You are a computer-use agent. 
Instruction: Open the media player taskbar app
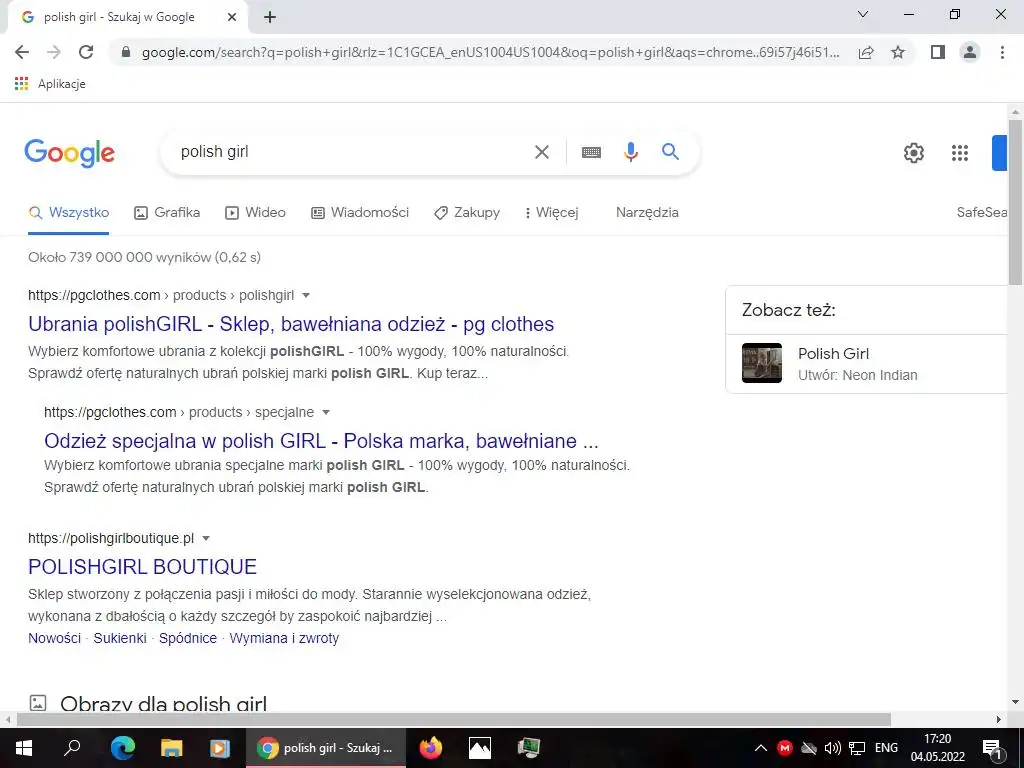219,748
